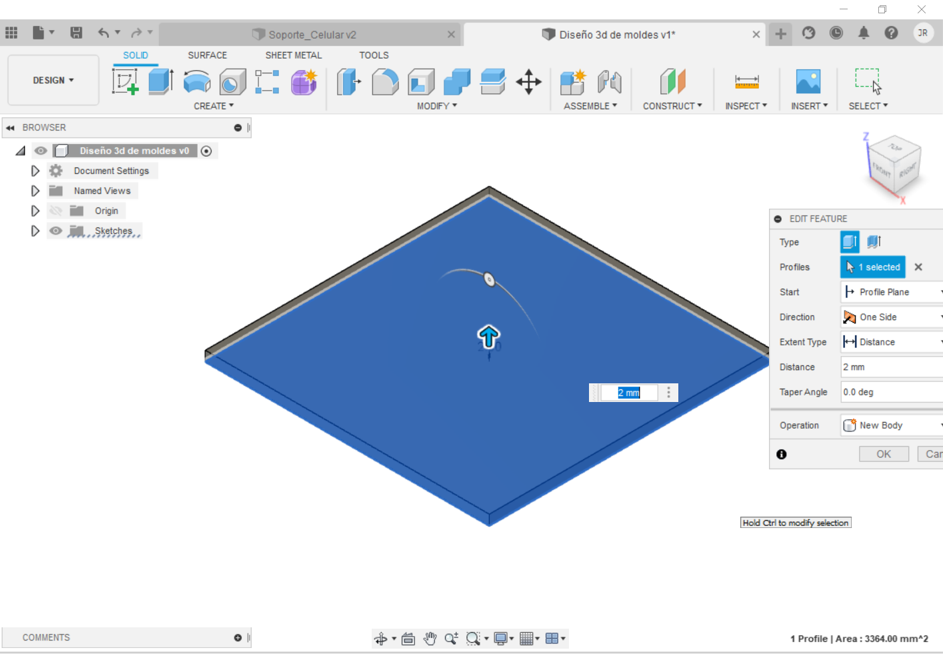This screenshot has height=654, width=943.
Task: Click the 1 selected profiles button
Action: [x=873, y=267]
